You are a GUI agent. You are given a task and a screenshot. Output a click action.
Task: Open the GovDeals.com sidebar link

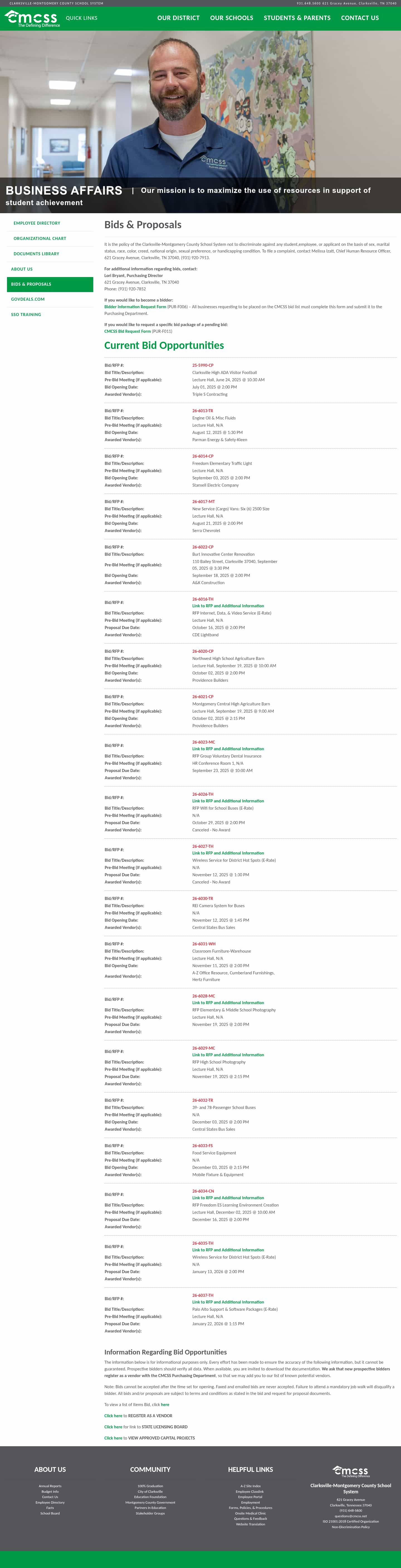click(27, 300)
